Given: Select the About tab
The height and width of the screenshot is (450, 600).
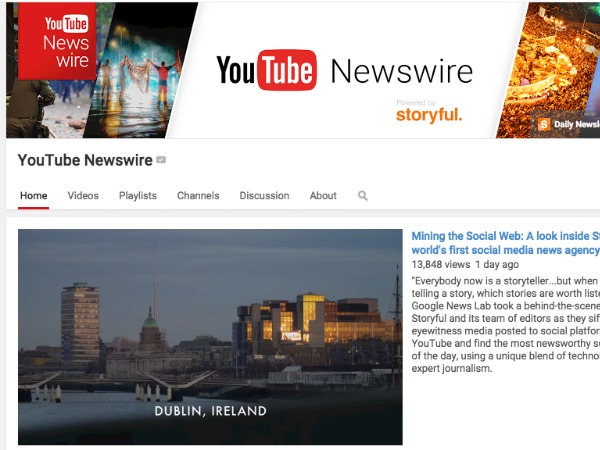Looking at the screenshot, I should (323, 196).
